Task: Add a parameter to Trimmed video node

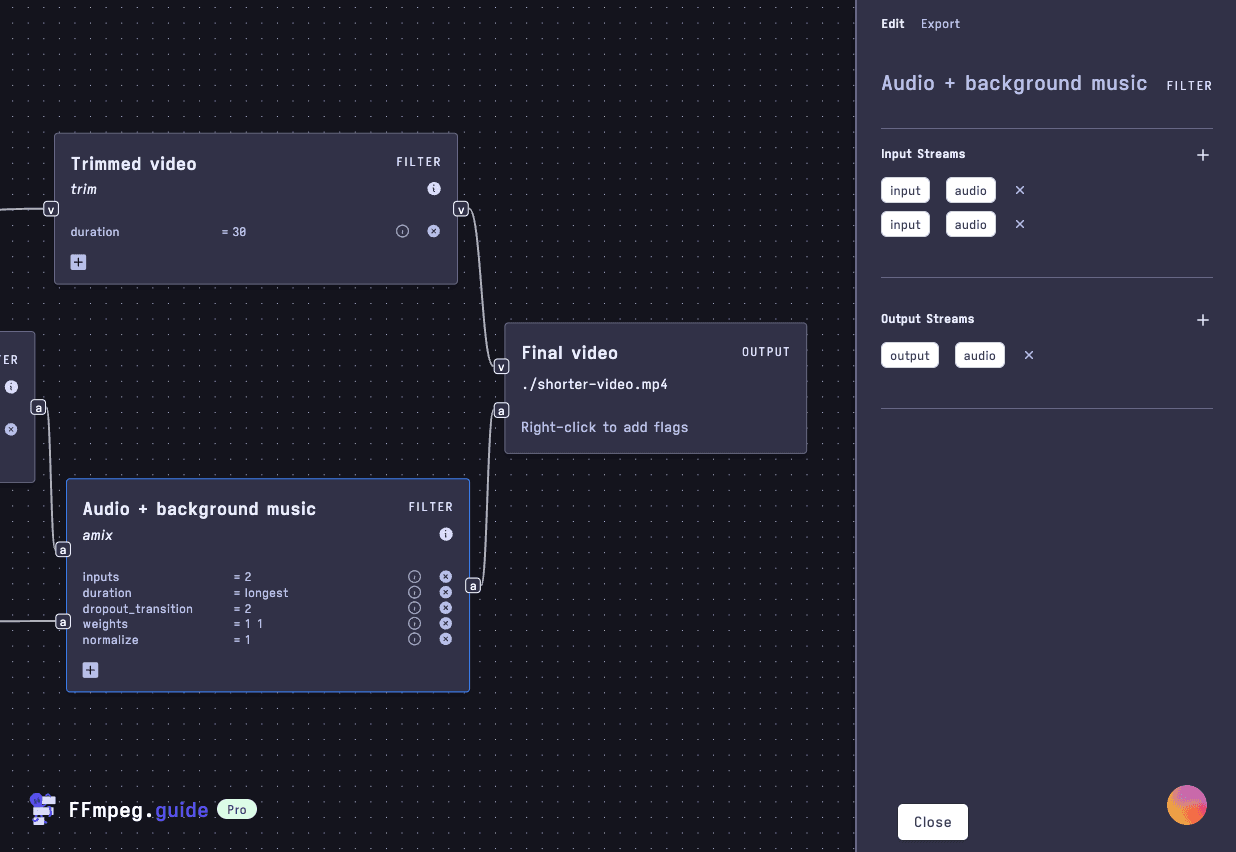Action: coord(78,262)
